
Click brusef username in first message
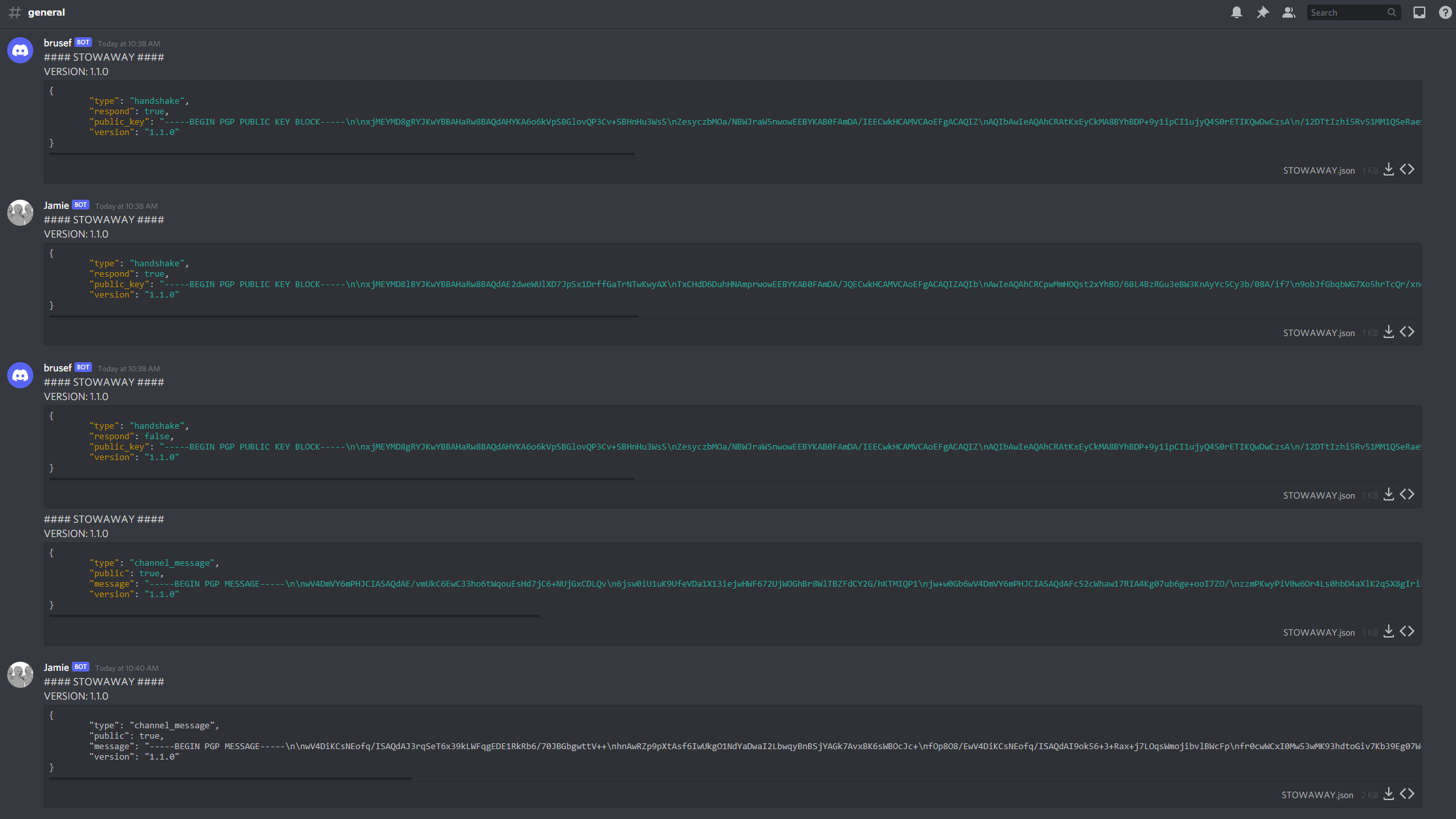[x=57, y=43]
